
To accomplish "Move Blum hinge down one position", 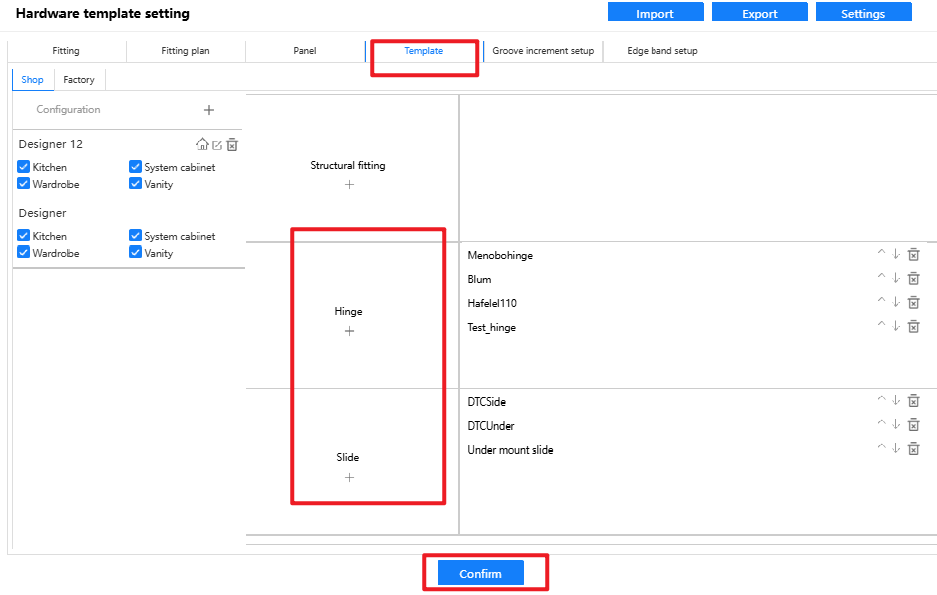I will point(897,279).
